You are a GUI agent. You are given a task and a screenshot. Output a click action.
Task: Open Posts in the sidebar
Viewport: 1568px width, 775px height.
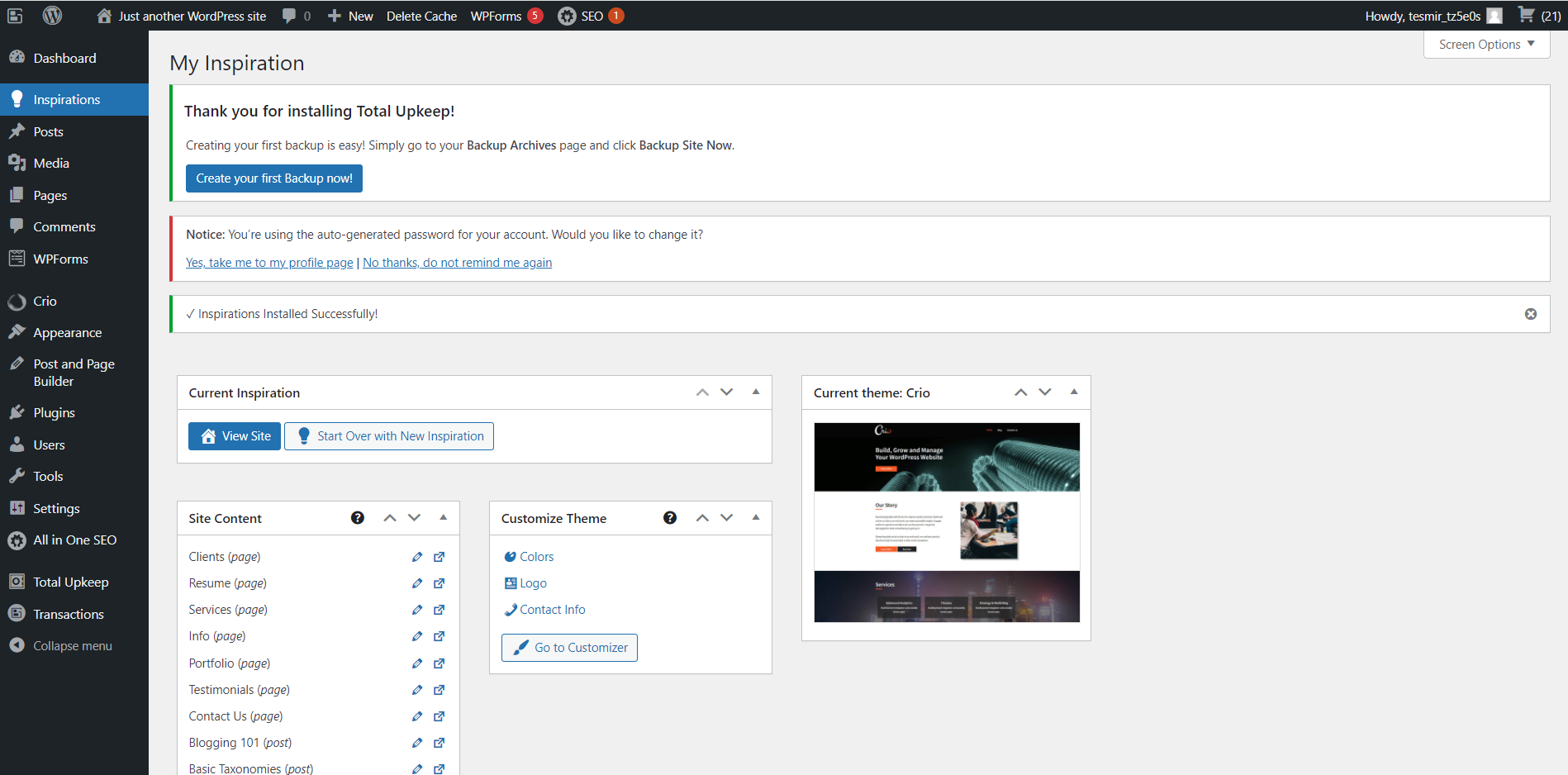tap(74, 131)
